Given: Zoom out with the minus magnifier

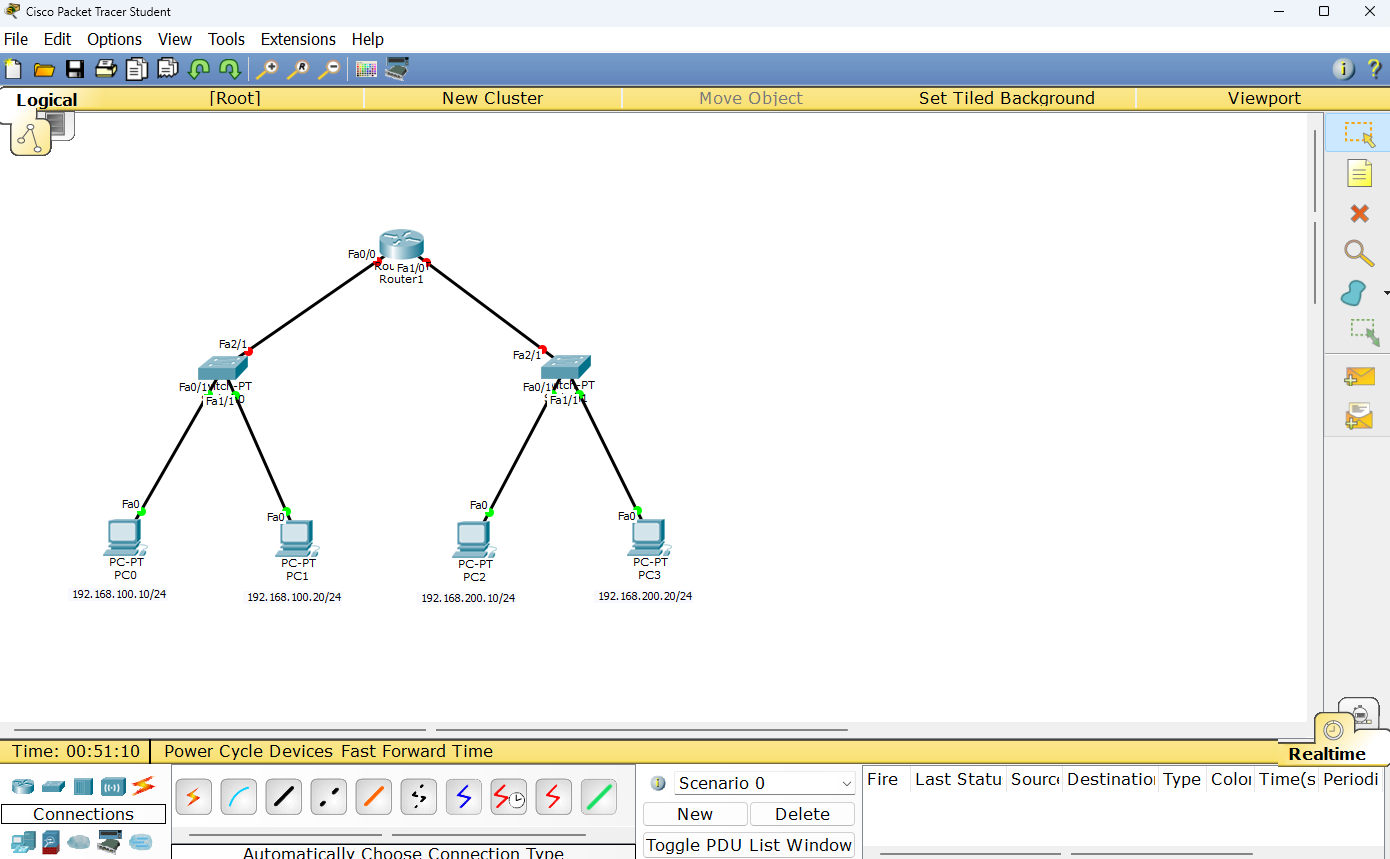Looking at the screenshot, I should [x=328, y=69].
